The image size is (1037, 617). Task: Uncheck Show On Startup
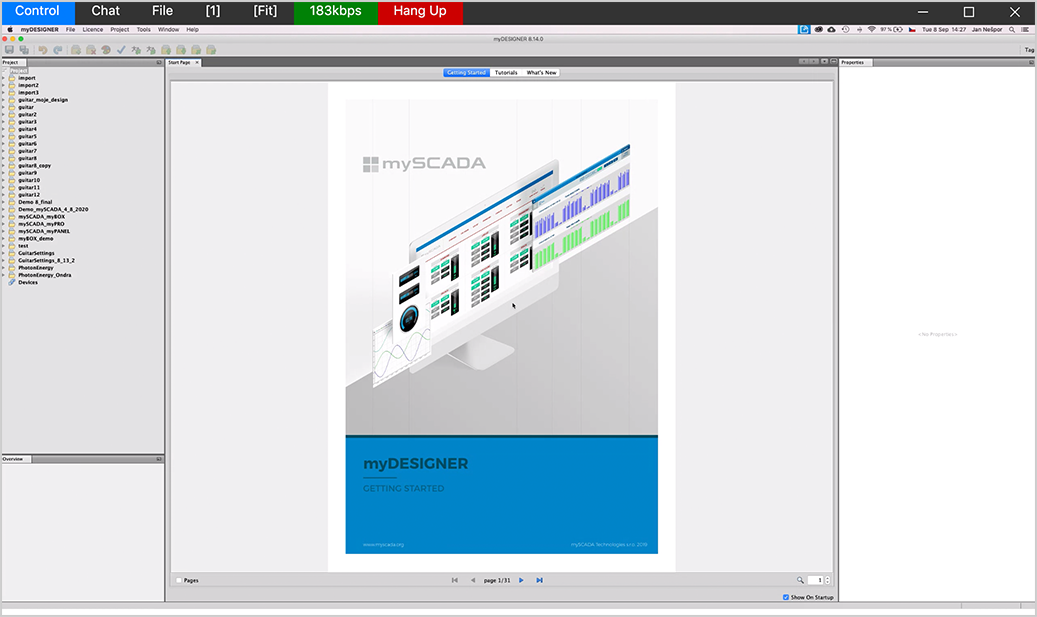(x=786, y=597)
